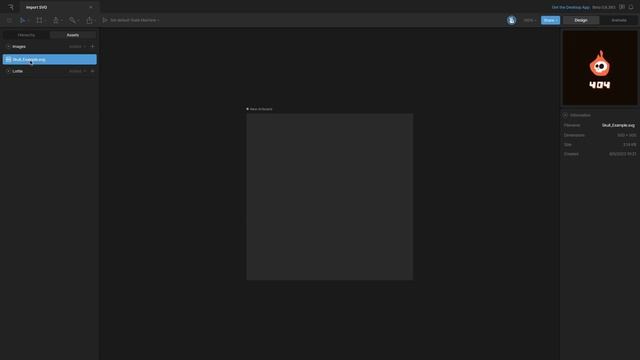Screen dimensions: 640x360
Task: Select the New Artboard label
Action: 261,109
